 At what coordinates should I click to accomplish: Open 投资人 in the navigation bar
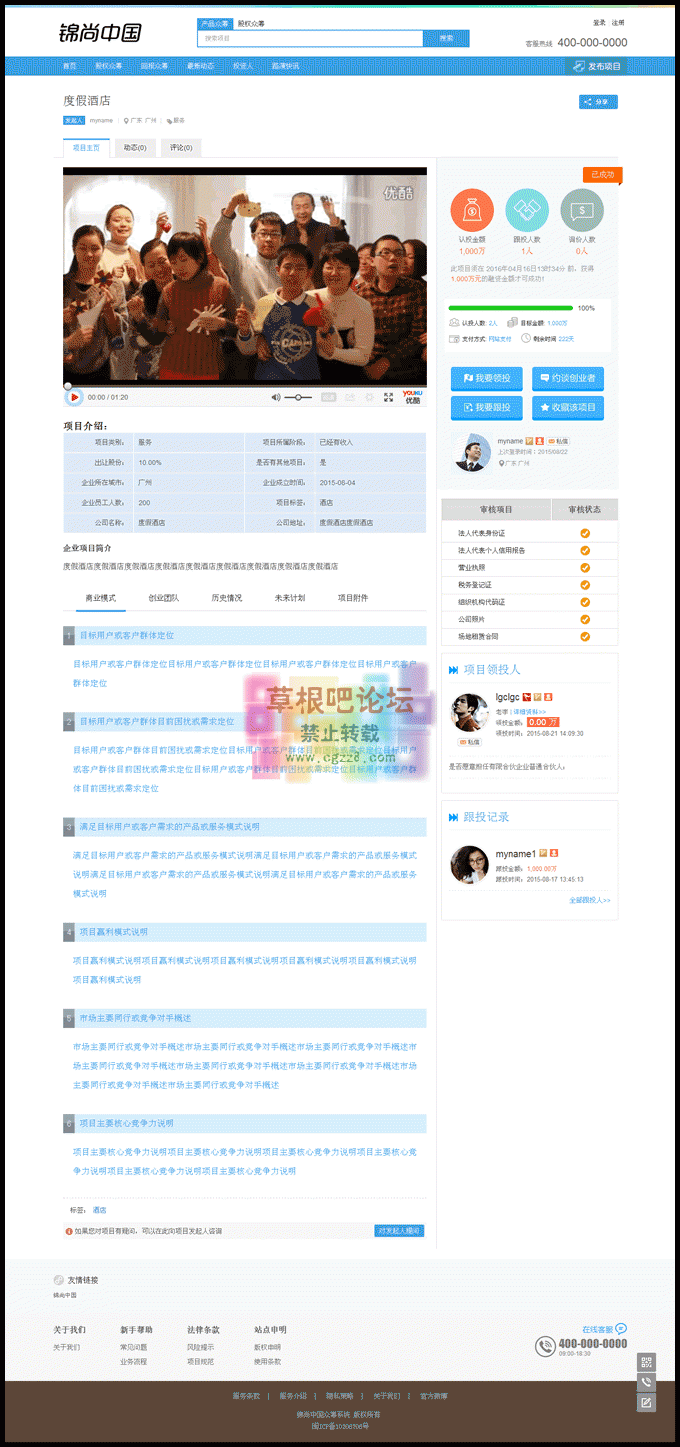(243, 66)
